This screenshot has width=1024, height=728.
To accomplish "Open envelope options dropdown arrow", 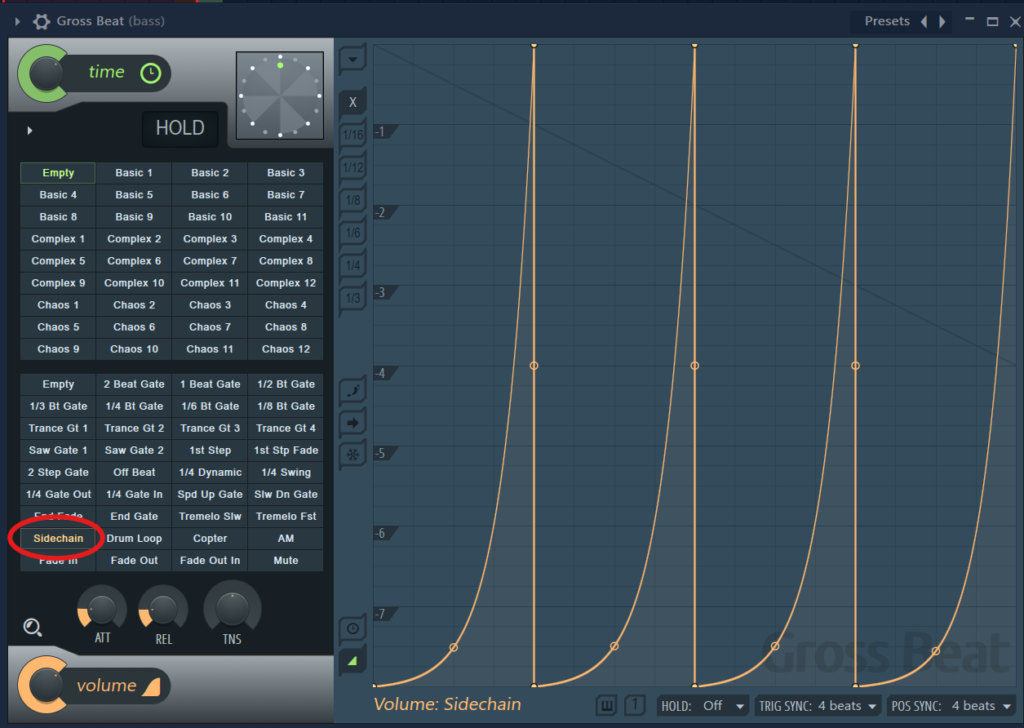I will pyautogui.click(x=352, y=60).
